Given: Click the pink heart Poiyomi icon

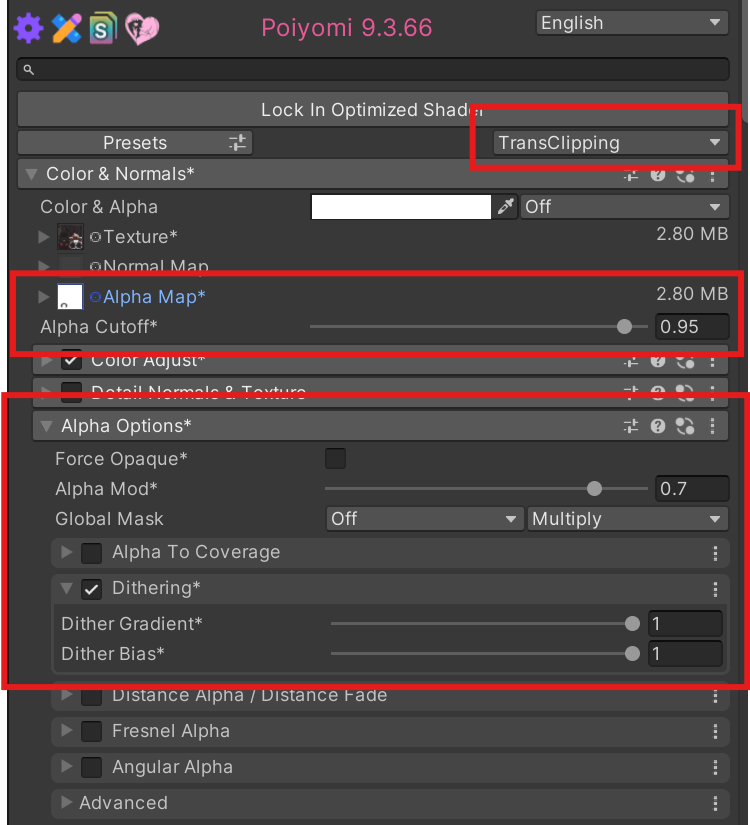Looking at the screenshot, I should point(142,28).
